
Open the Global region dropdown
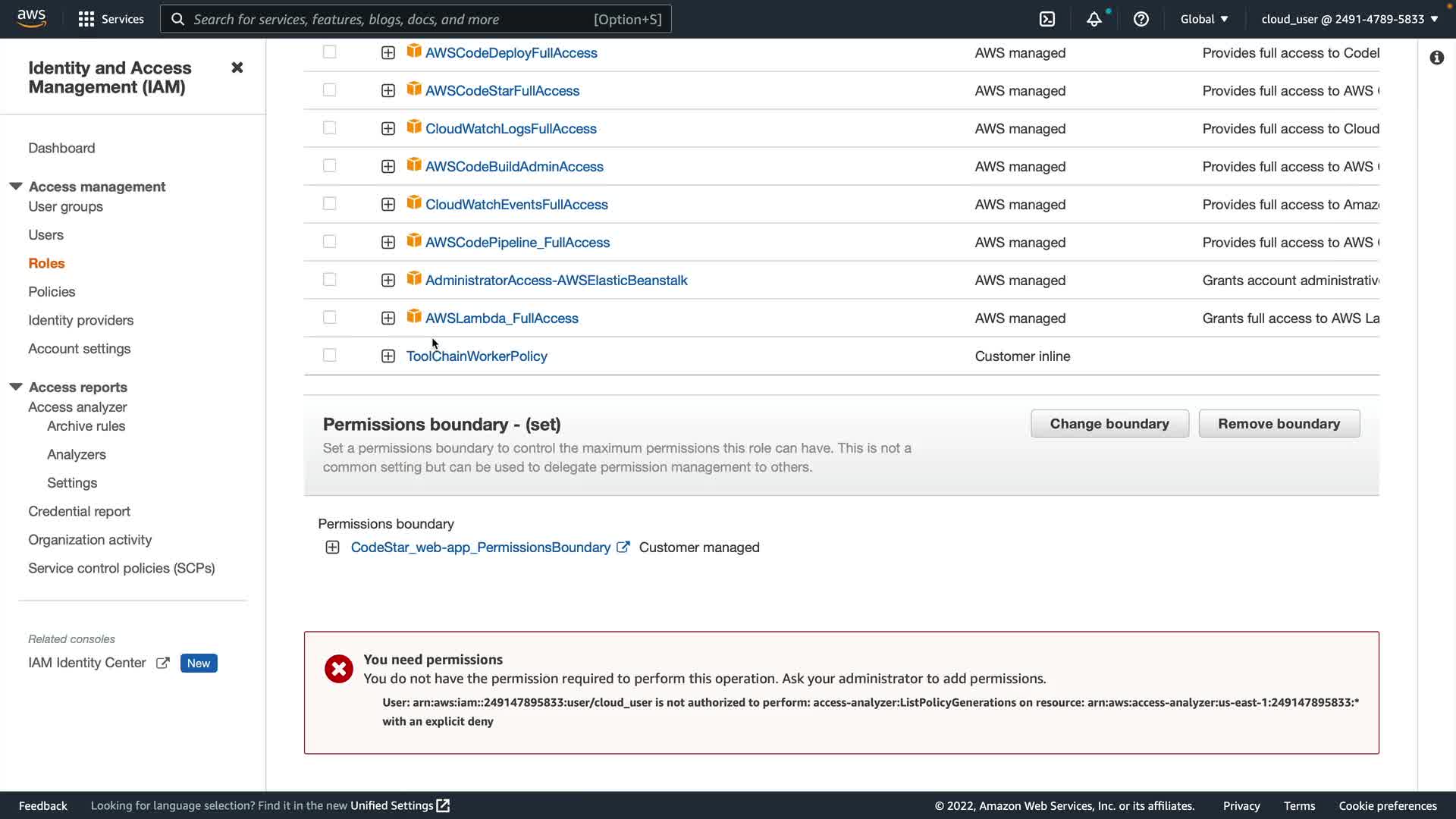pos(1204,19)
